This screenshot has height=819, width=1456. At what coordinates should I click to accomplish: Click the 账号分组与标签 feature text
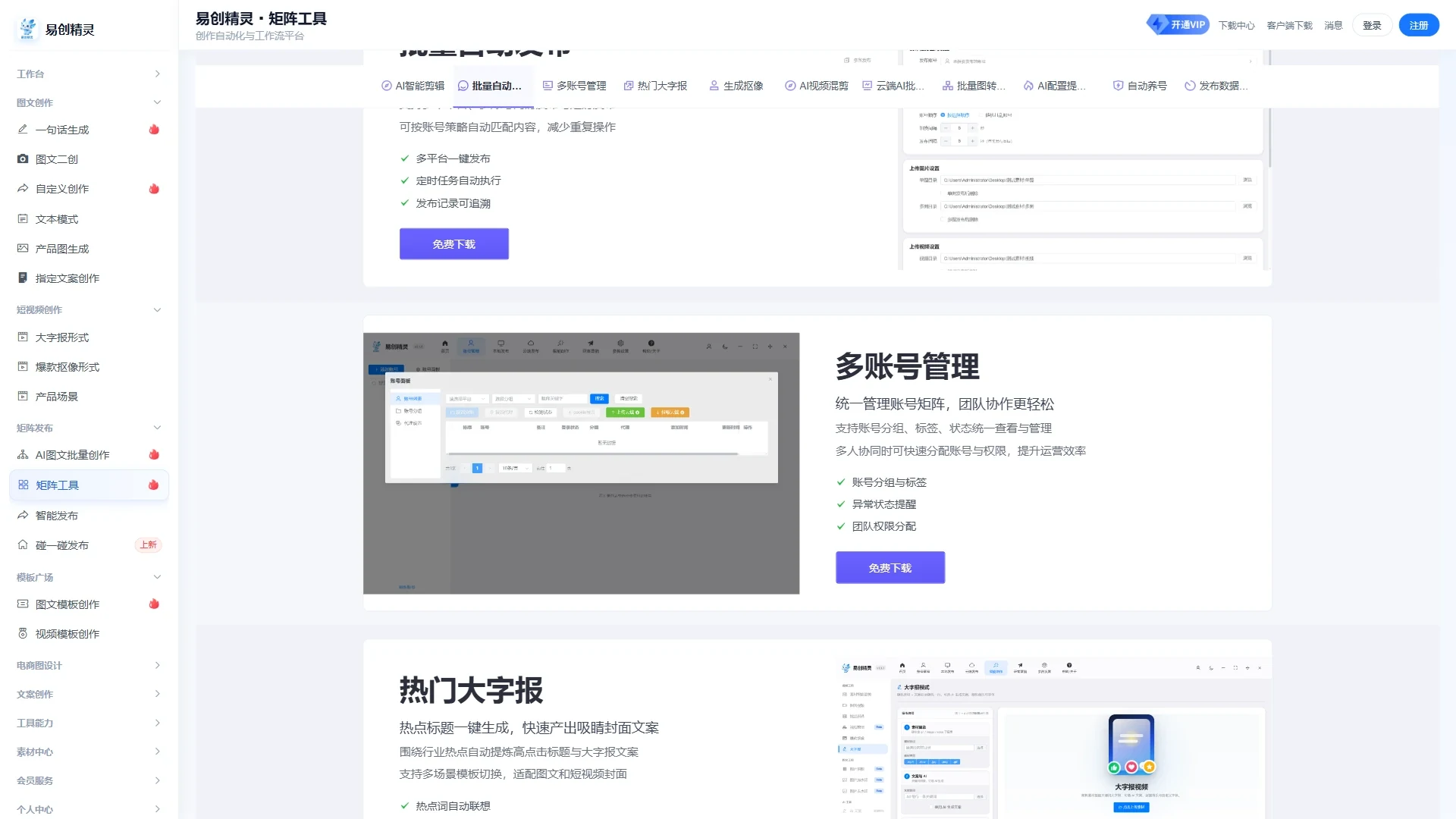tap(889, 482)
